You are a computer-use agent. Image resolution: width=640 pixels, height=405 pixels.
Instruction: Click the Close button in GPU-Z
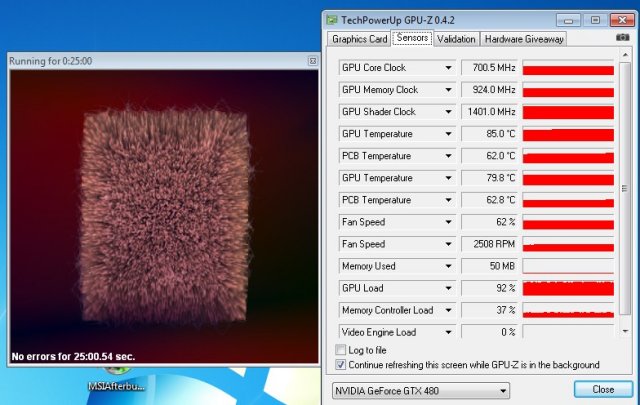click(603, 389)
